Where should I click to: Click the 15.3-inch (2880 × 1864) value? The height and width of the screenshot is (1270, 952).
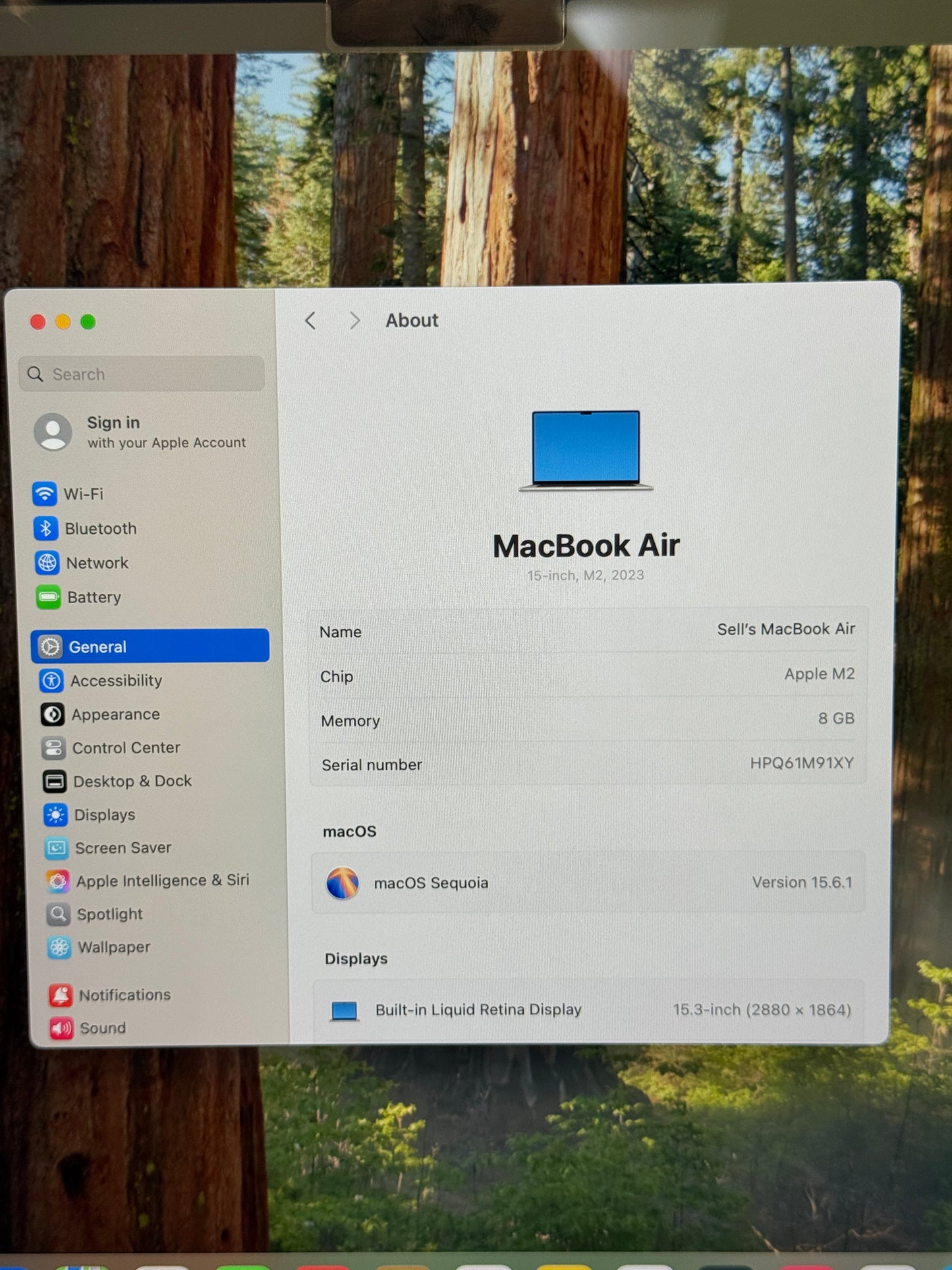pos(762,1010)
